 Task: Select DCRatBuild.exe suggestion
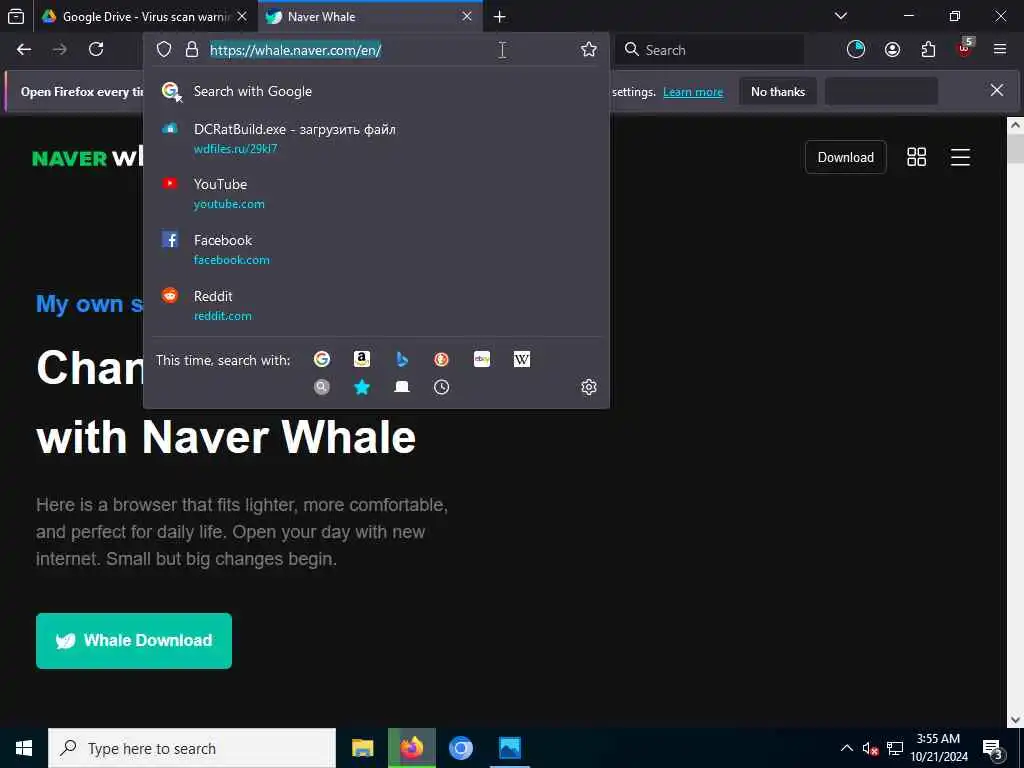pos(376,138)
